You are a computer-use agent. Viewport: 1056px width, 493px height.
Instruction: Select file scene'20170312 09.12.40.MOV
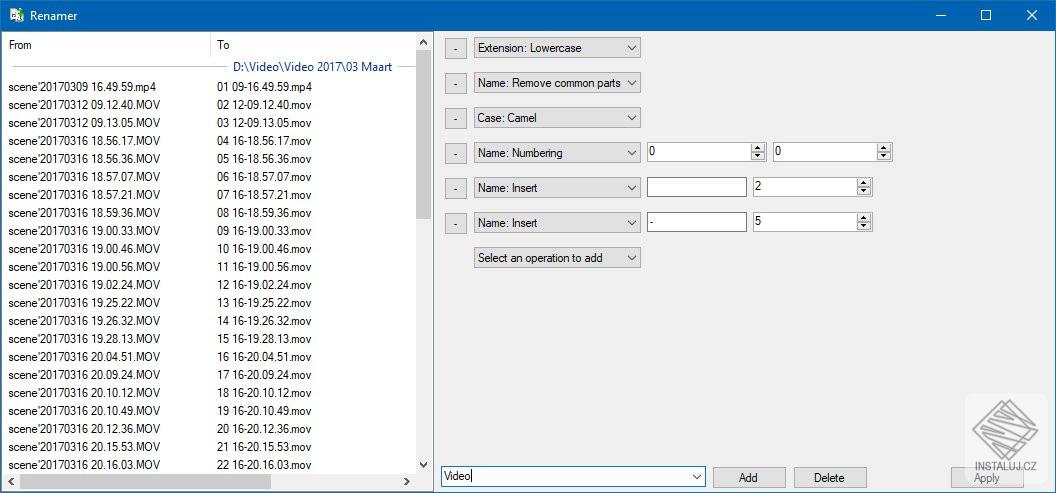click(85, 105)
